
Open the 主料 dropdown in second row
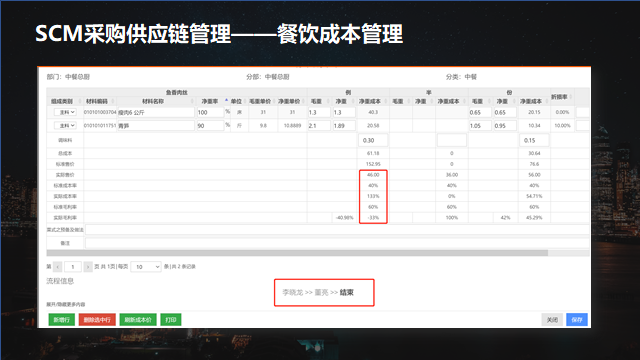[65, 126]
